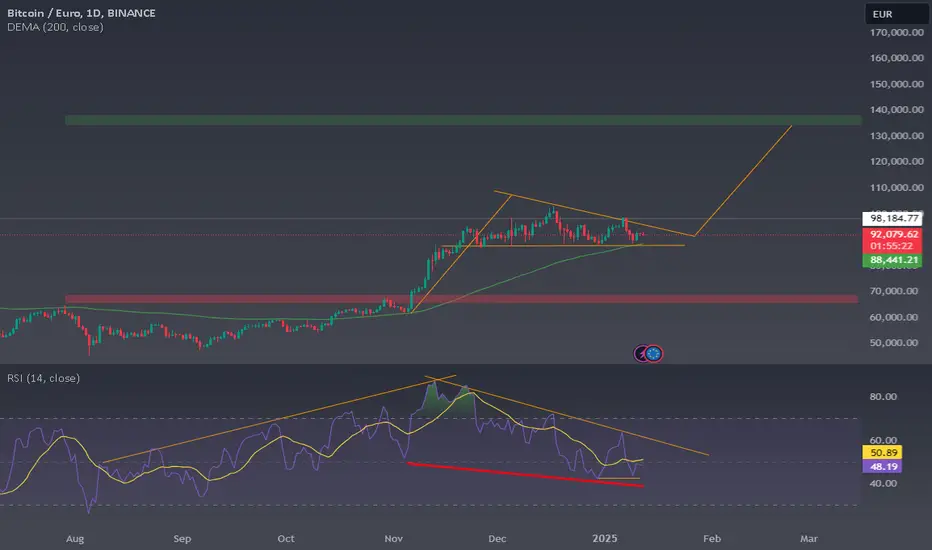
Task: Select the green resistance zone rectangle
Action: 463,120
